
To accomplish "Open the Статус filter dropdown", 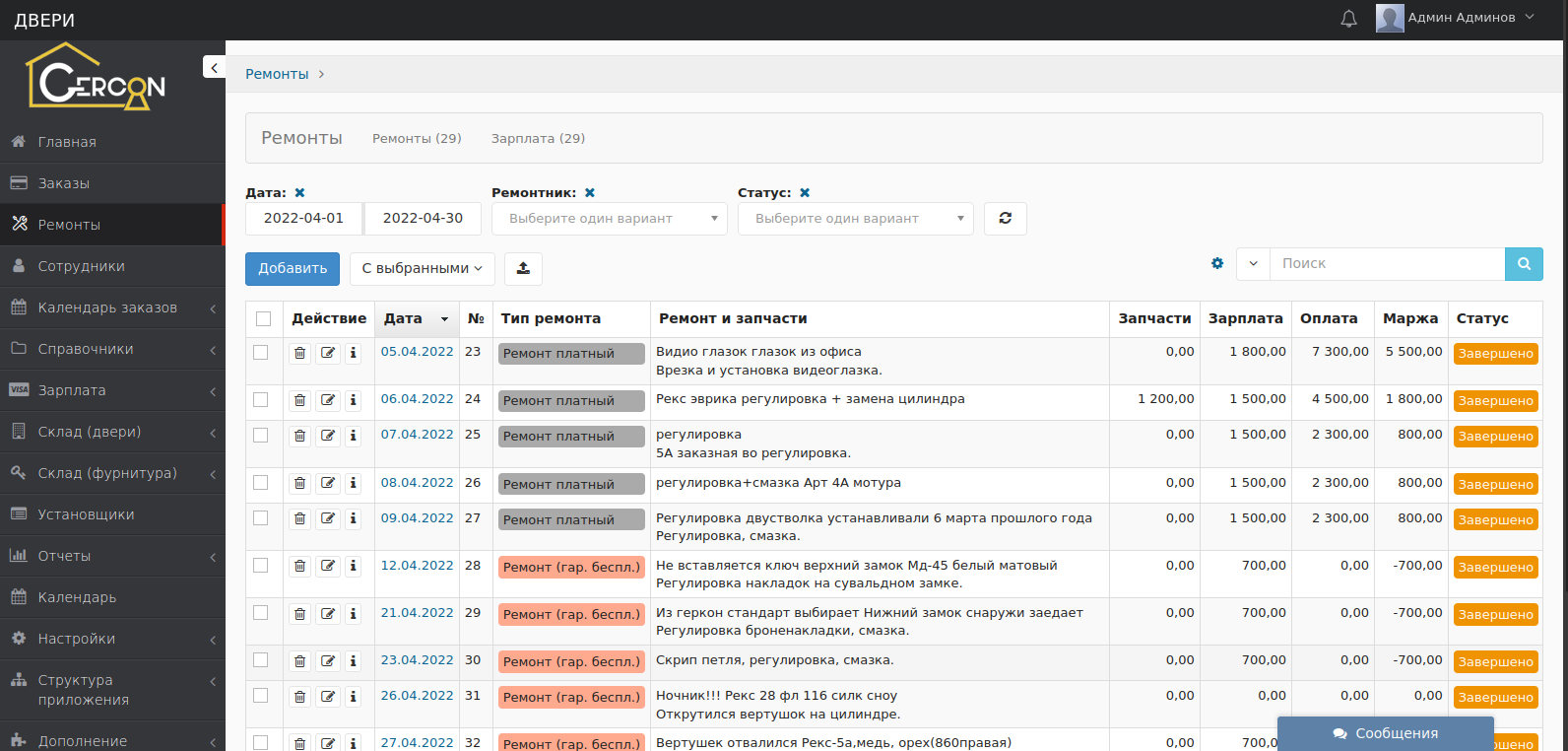I will click(855, 219).
